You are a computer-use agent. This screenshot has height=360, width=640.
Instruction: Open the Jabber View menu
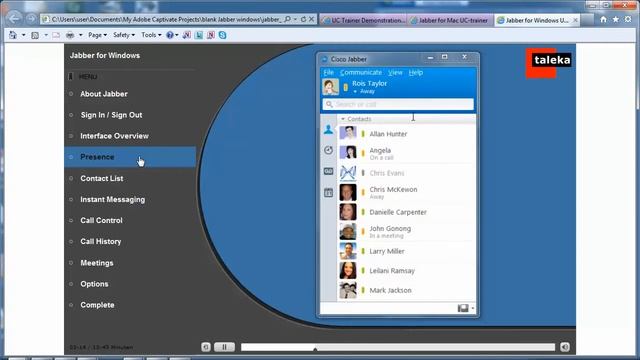(x=395, y=72)
